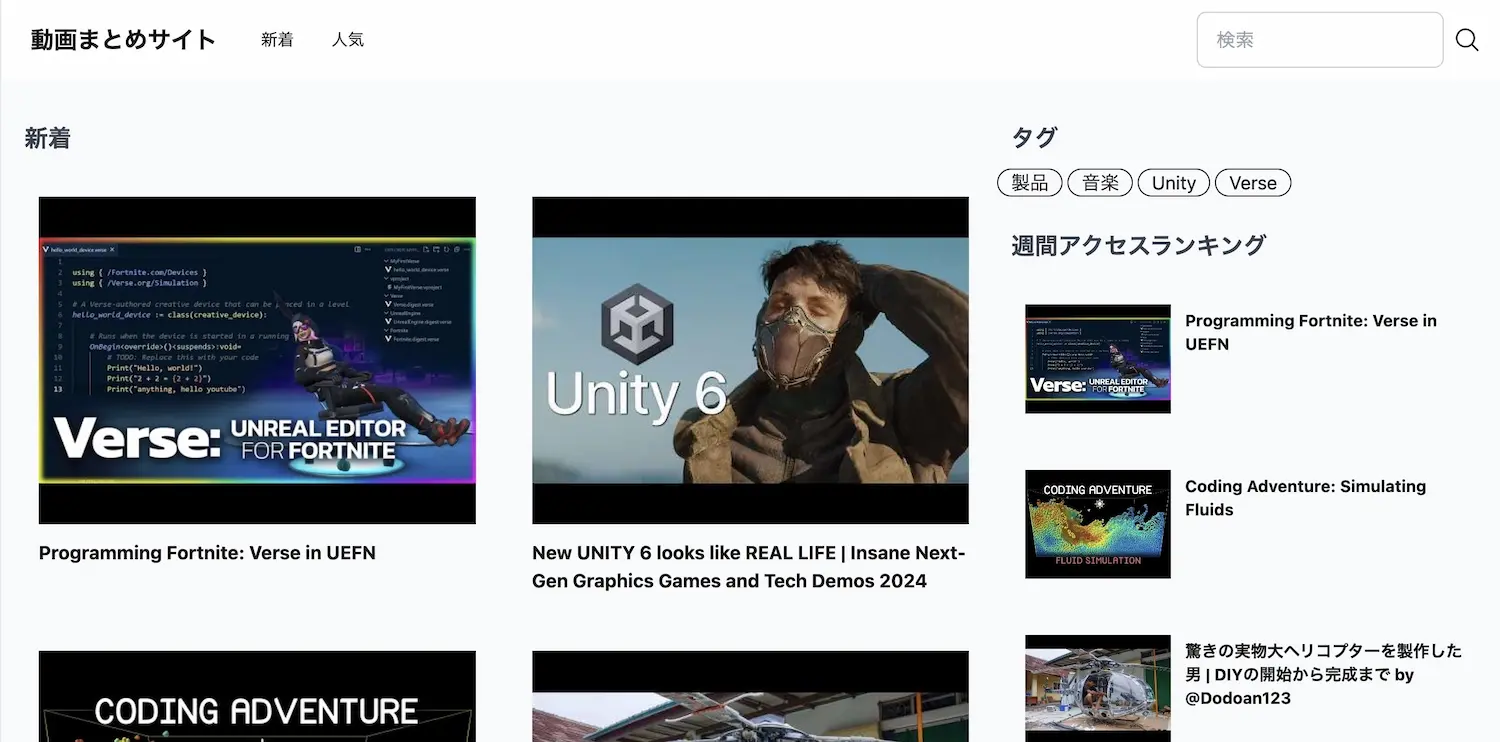This screenshot has width=1500, height=742.
Task: Open main 'Programming Fortnite: Verse in UEFN' title
Action: [207, 553]
